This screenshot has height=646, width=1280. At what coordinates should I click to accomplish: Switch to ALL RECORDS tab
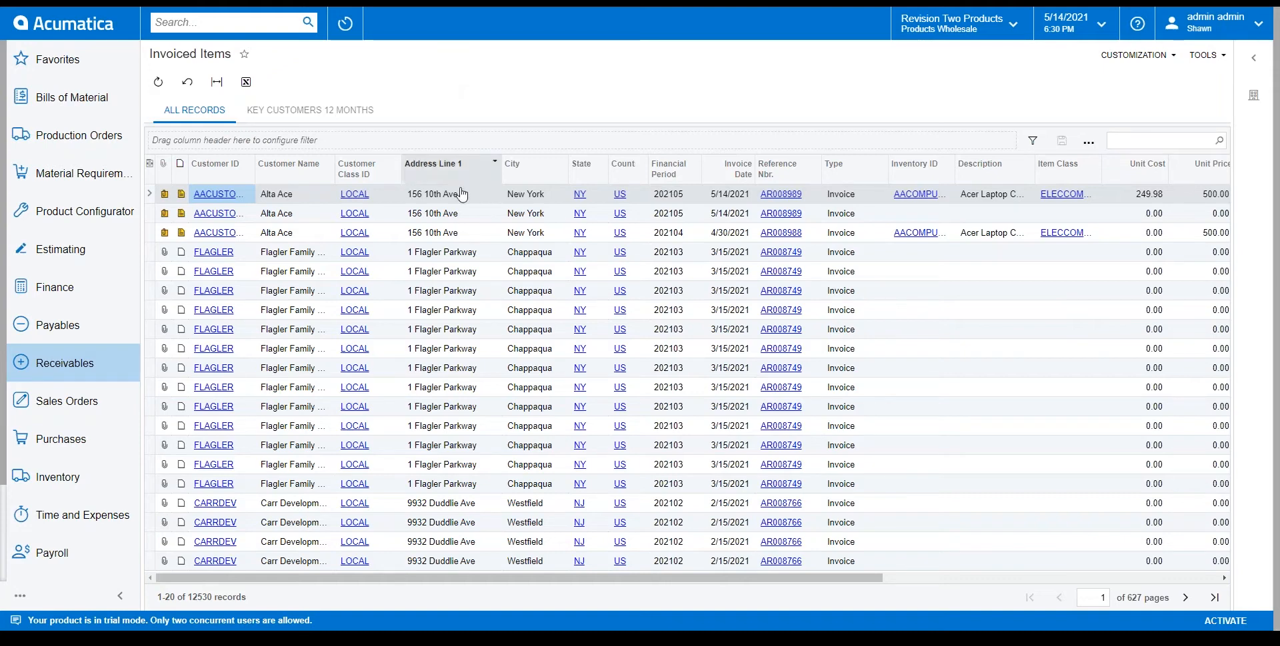(194, 110)
